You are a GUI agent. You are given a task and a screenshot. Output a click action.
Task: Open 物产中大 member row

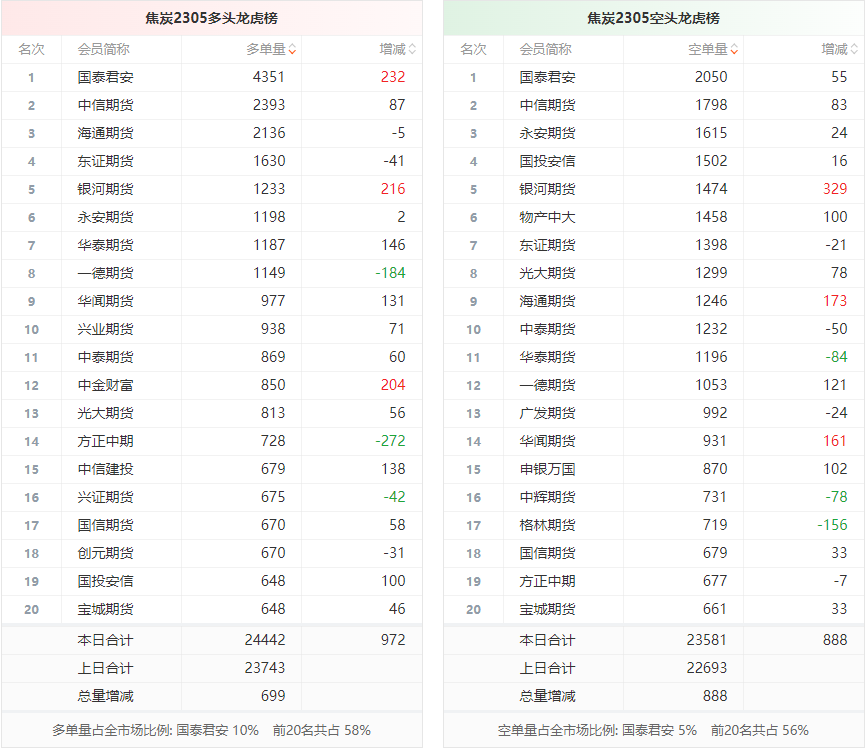547,217
